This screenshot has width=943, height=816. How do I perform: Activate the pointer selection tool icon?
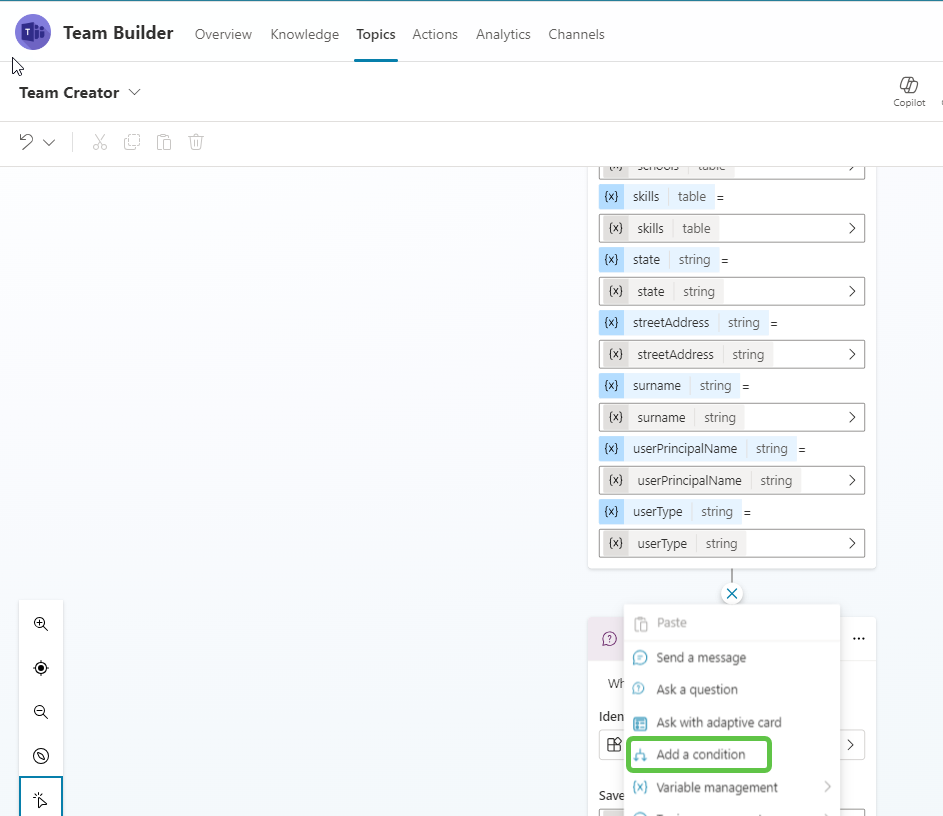tap(41, 798)
